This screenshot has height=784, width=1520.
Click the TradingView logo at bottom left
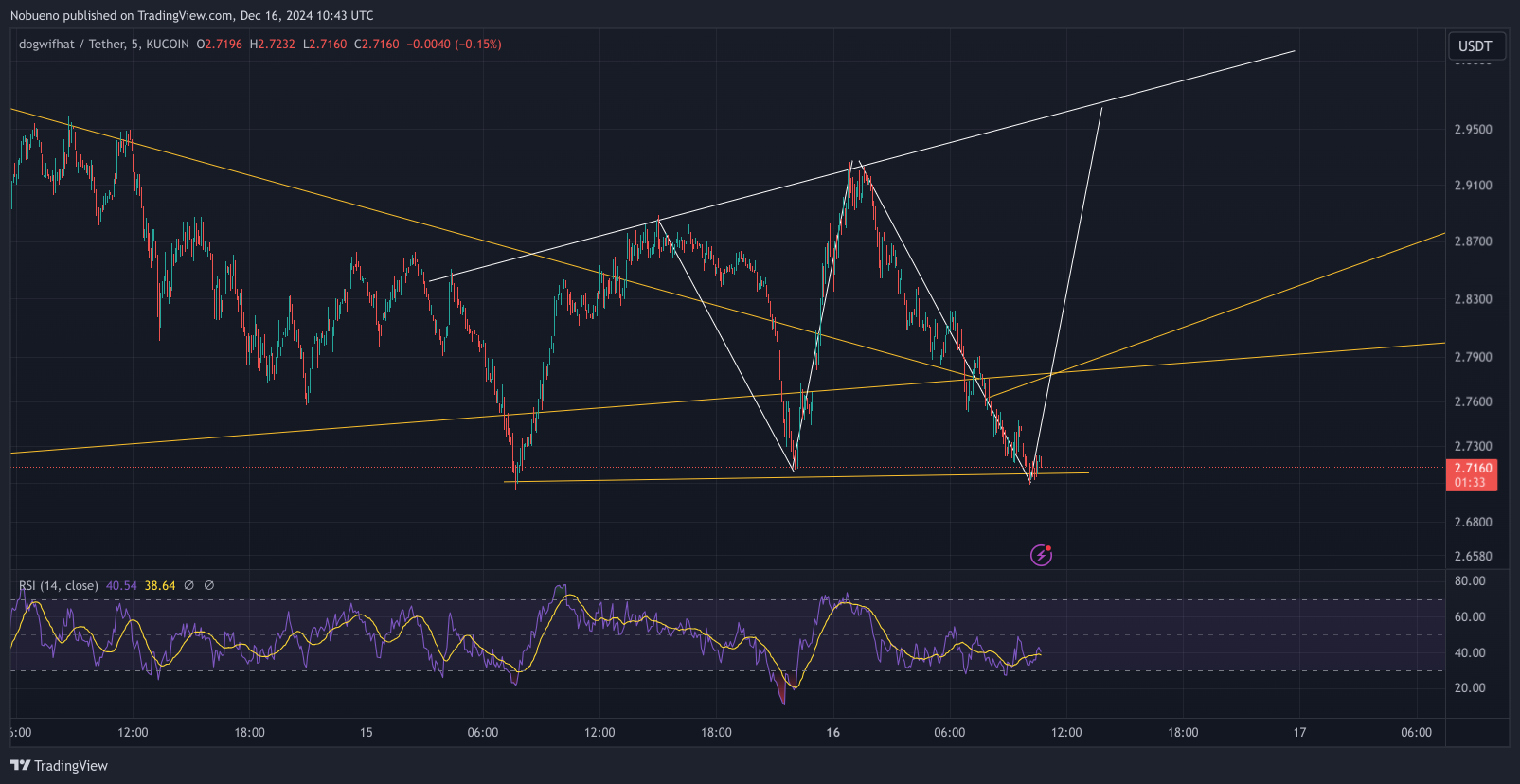pos(59,765)
